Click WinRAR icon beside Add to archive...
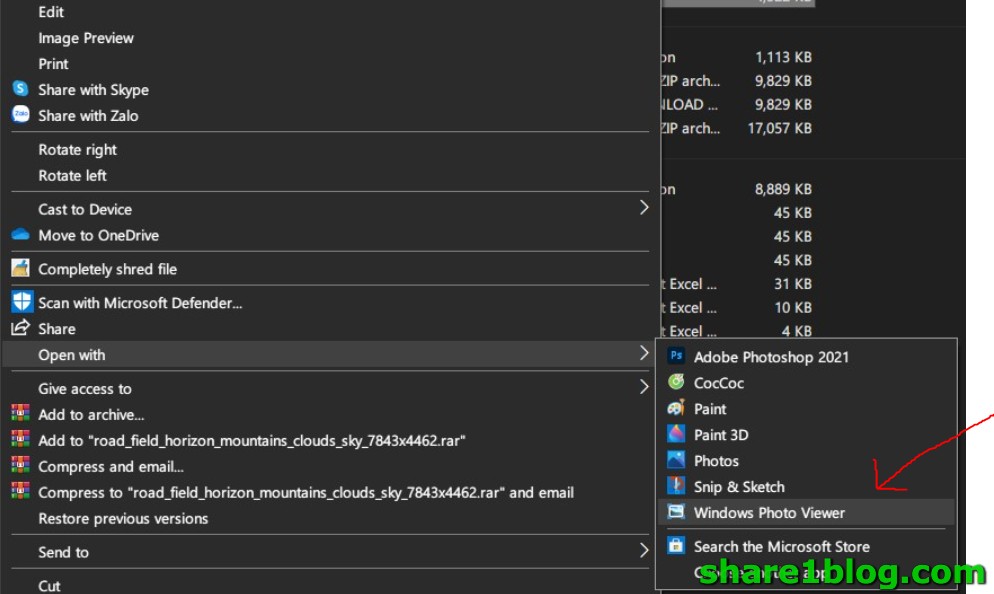The image size is (994, 594). pyautogui.click(x=20, y=413)
